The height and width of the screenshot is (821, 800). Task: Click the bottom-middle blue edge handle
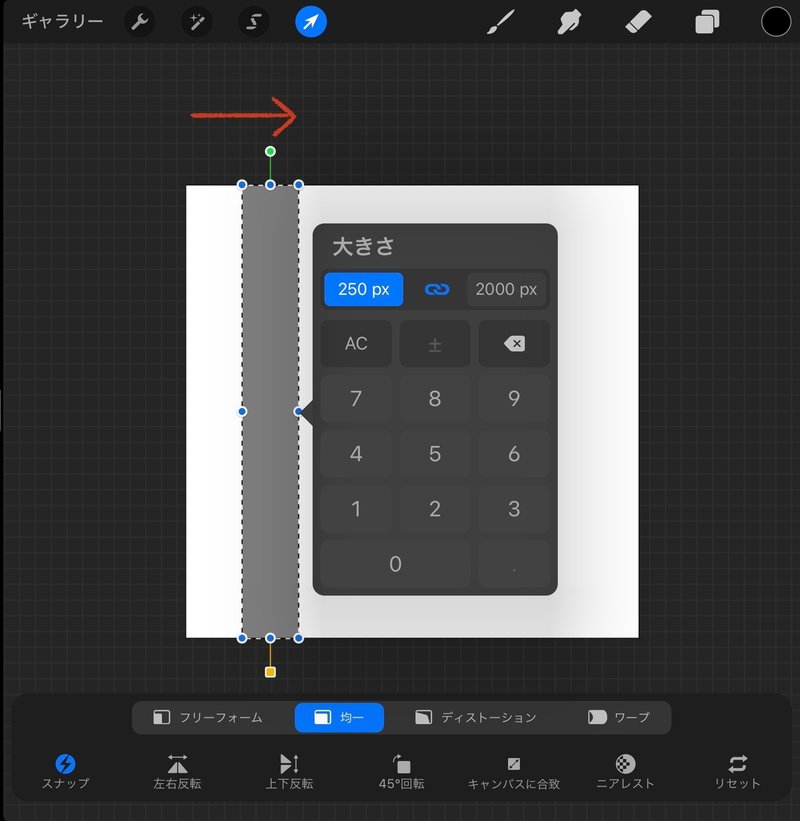[x=270, y=638]
